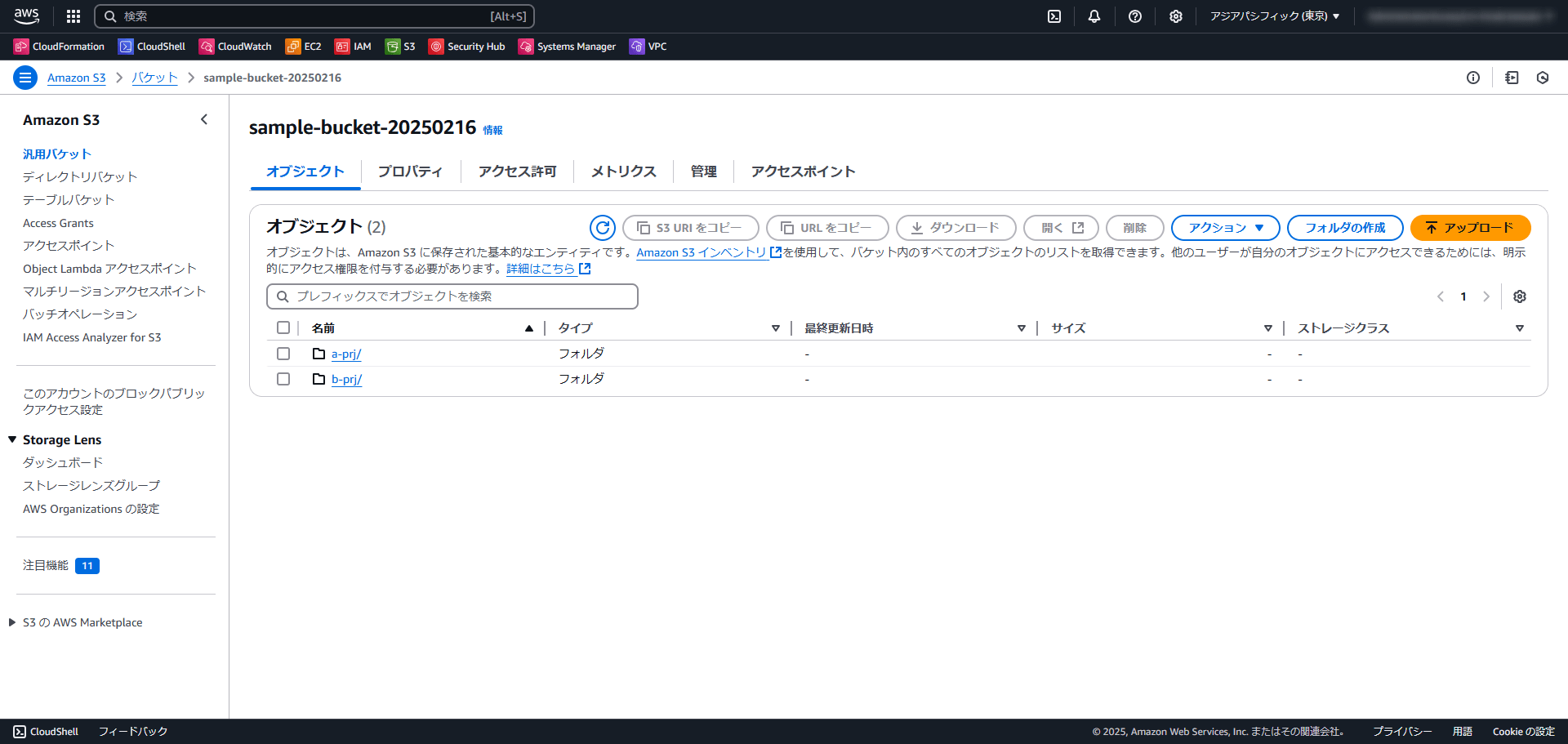Check the a-prj/ folder checkbox

click(283, 354)
